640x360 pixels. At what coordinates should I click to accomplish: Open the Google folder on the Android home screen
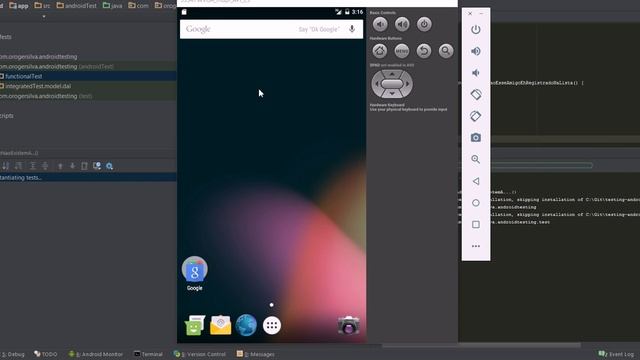[195, 273]
